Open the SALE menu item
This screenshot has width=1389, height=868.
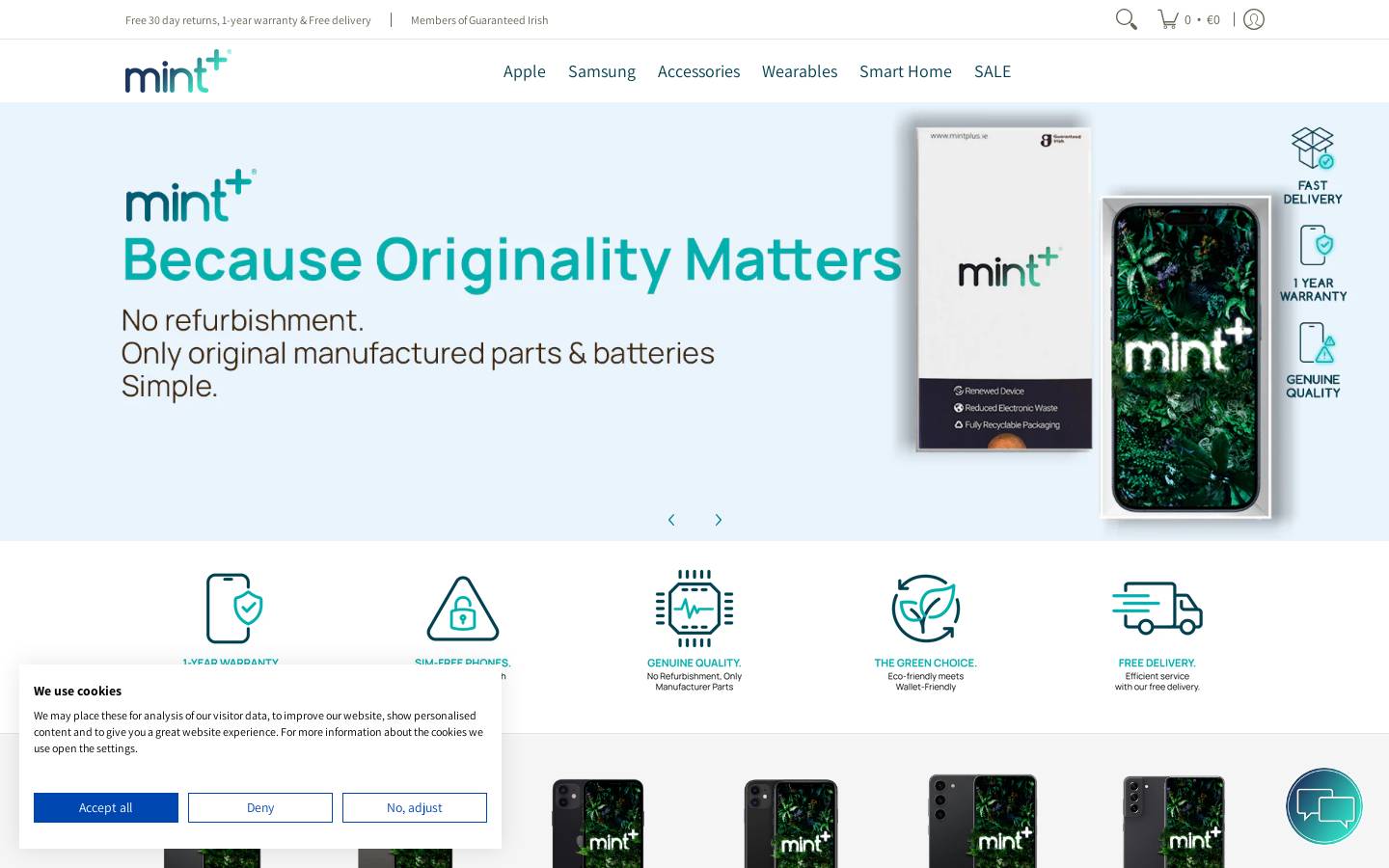coord(993,71)
